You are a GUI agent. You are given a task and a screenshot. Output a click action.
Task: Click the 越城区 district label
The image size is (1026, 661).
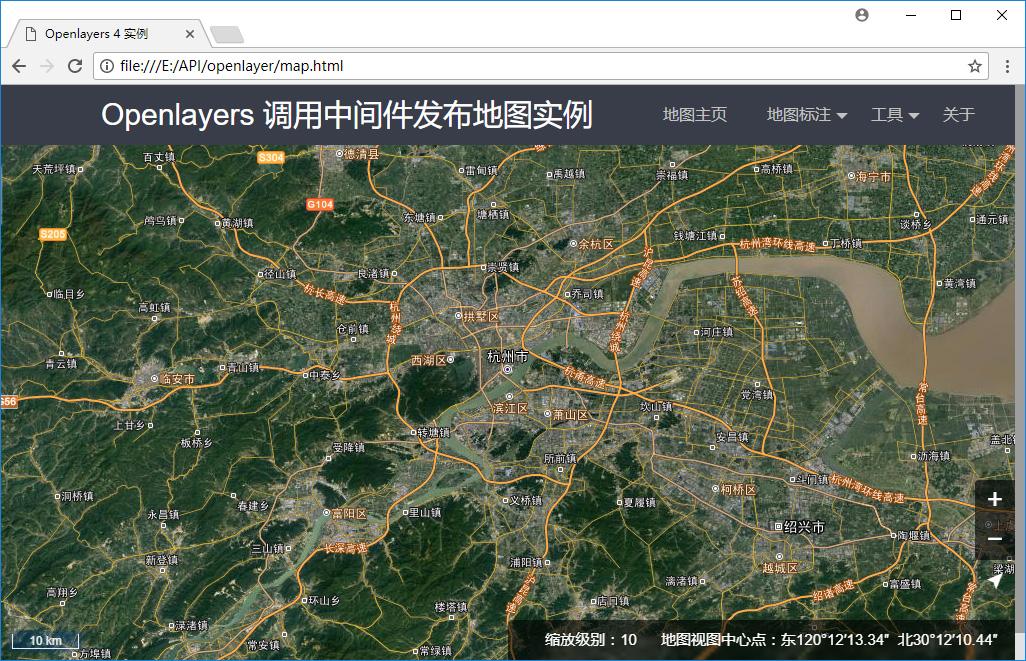780,568
